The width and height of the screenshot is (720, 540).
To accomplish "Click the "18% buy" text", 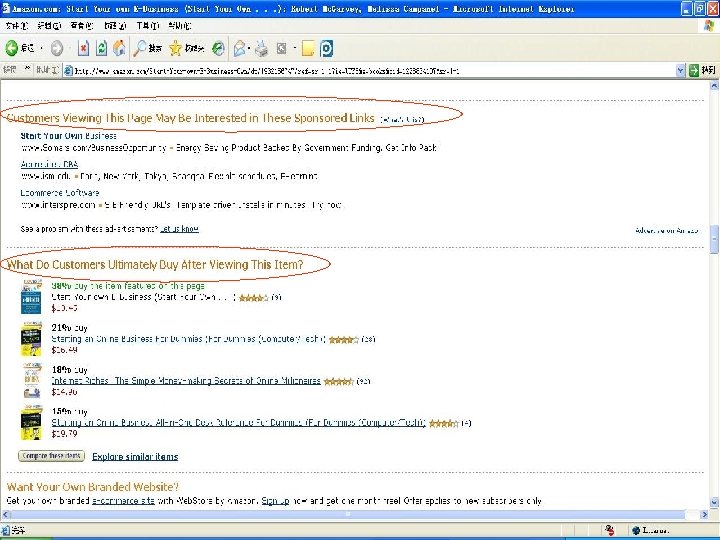I will click(x=69, y=369).
